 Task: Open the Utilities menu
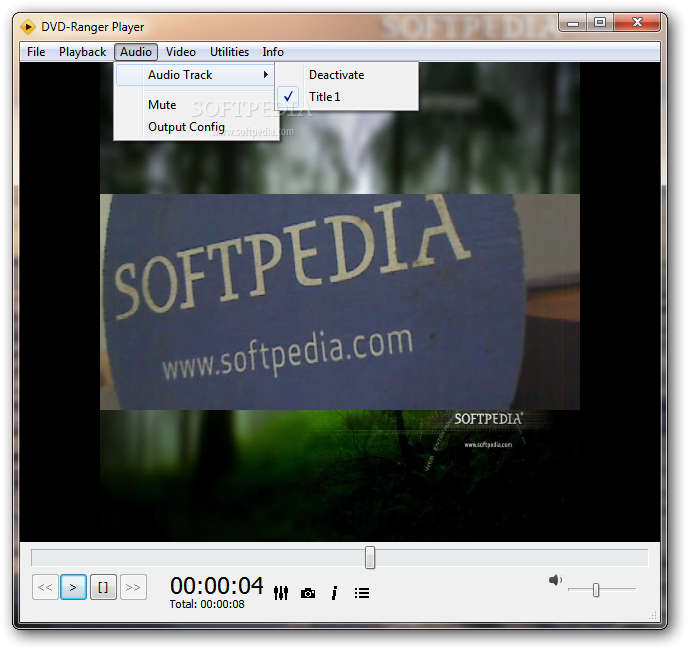pos(229,52)
